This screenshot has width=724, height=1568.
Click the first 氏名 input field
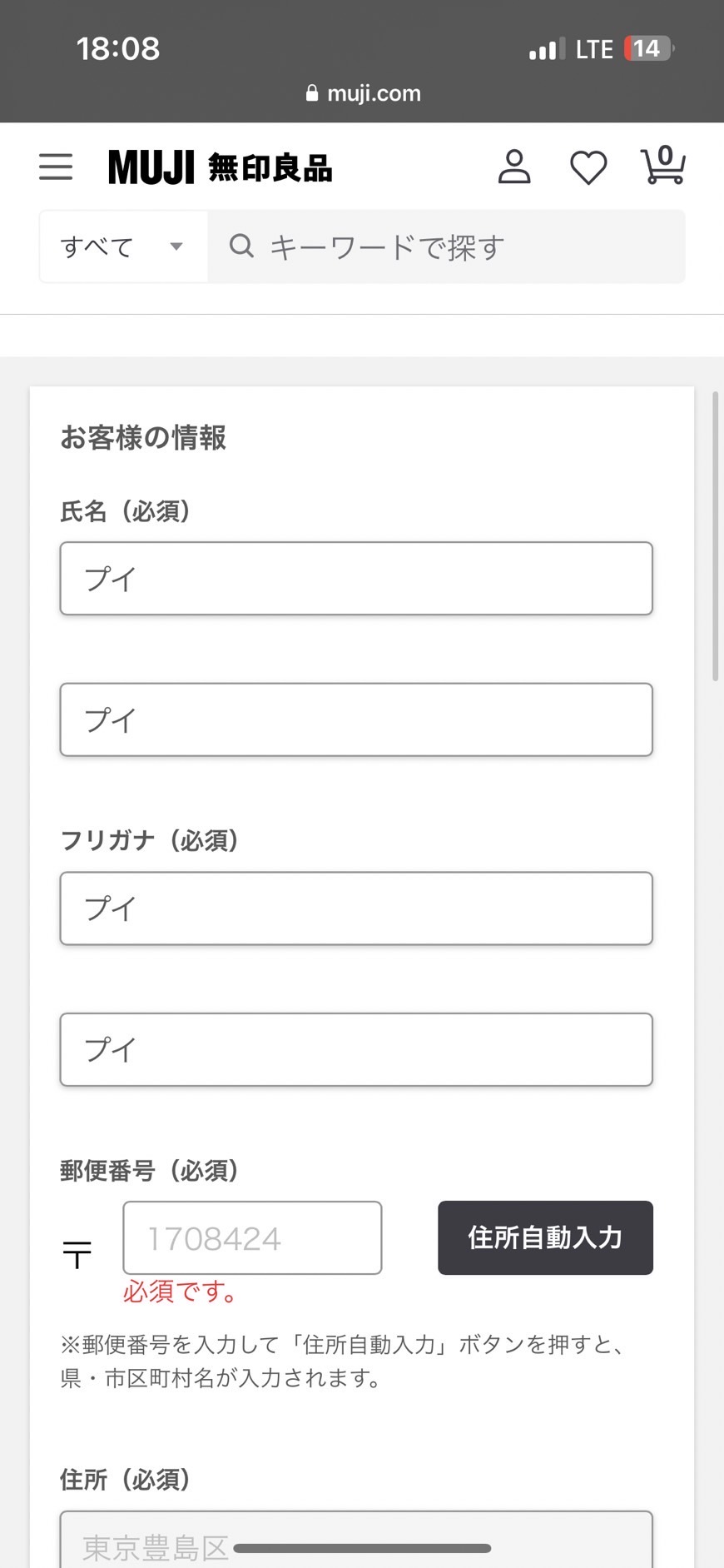[x=356, y=579]
